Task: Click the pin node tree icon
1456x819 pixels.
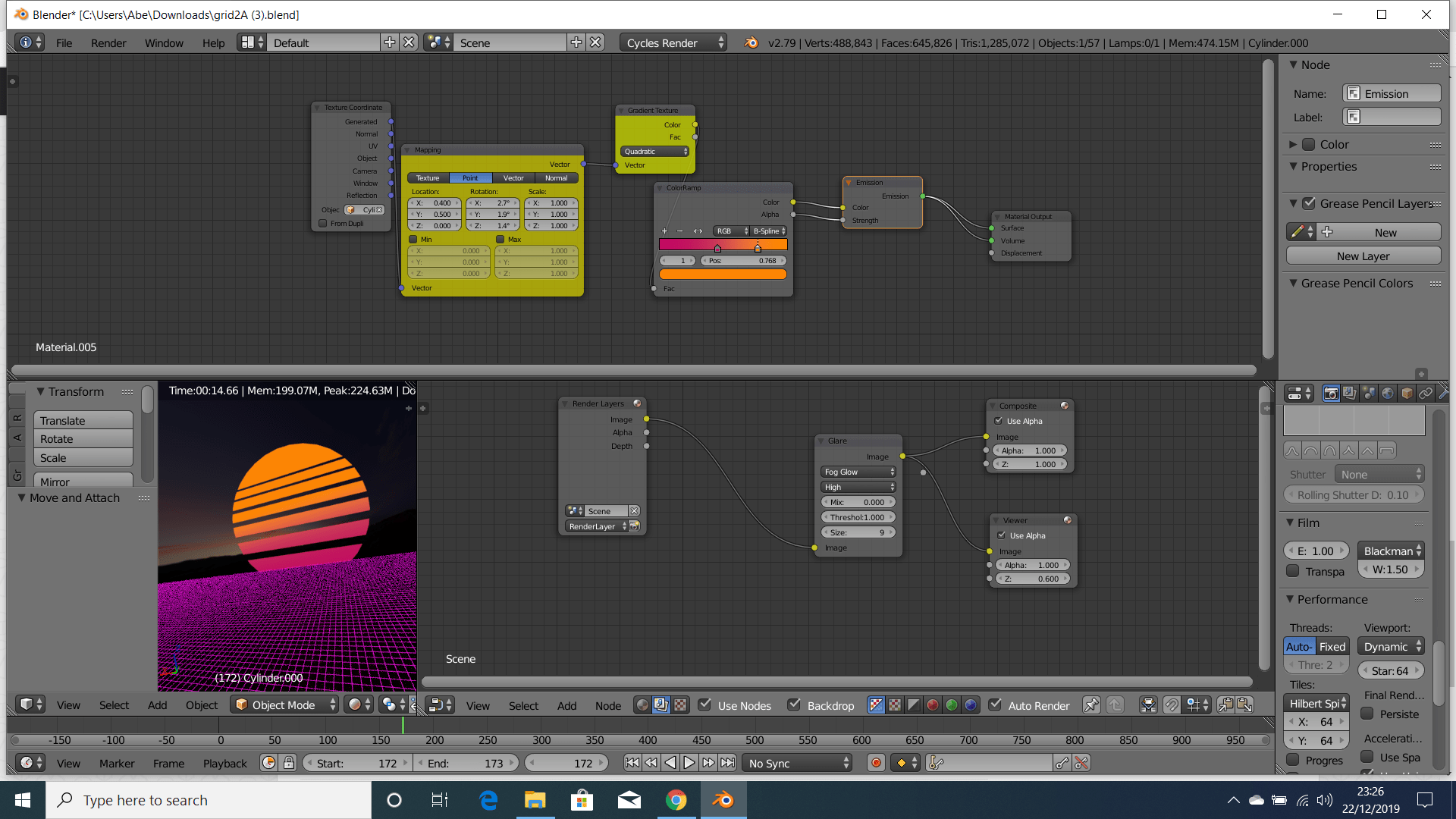Action: pos(1091,704)
